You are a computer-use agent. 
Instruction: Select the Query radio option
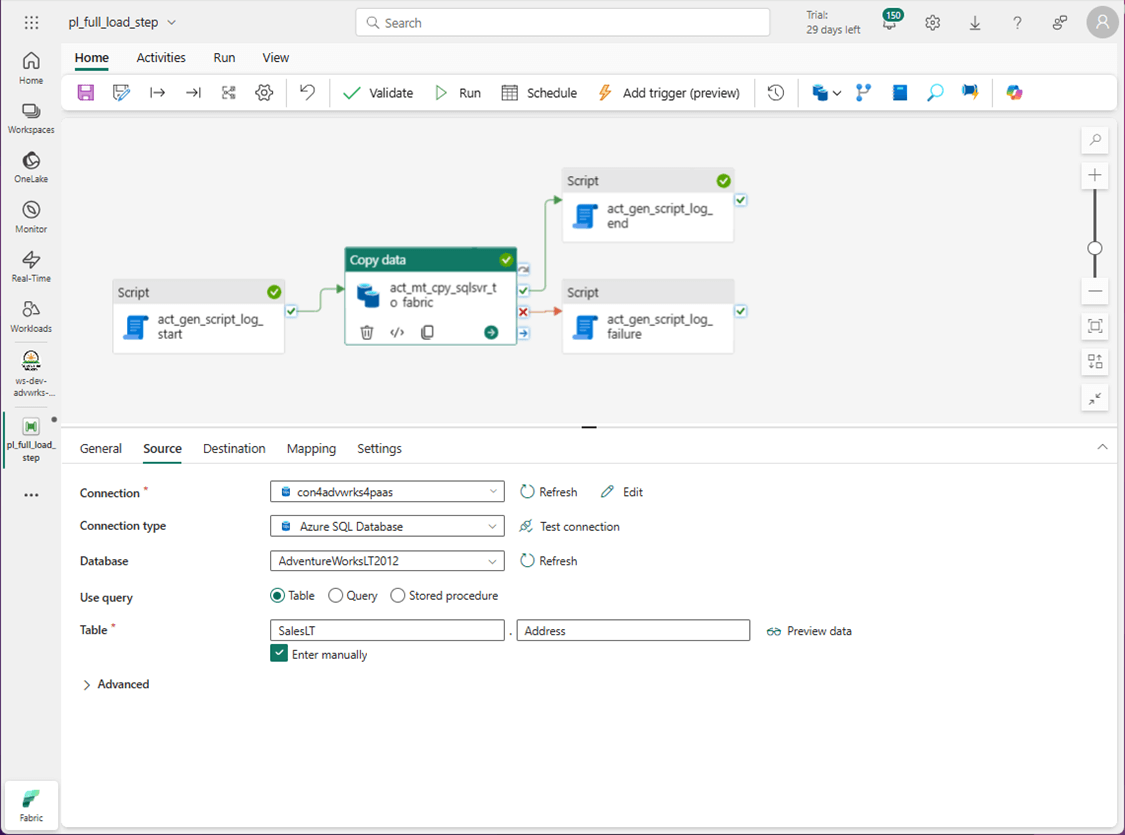click(335, 595)
